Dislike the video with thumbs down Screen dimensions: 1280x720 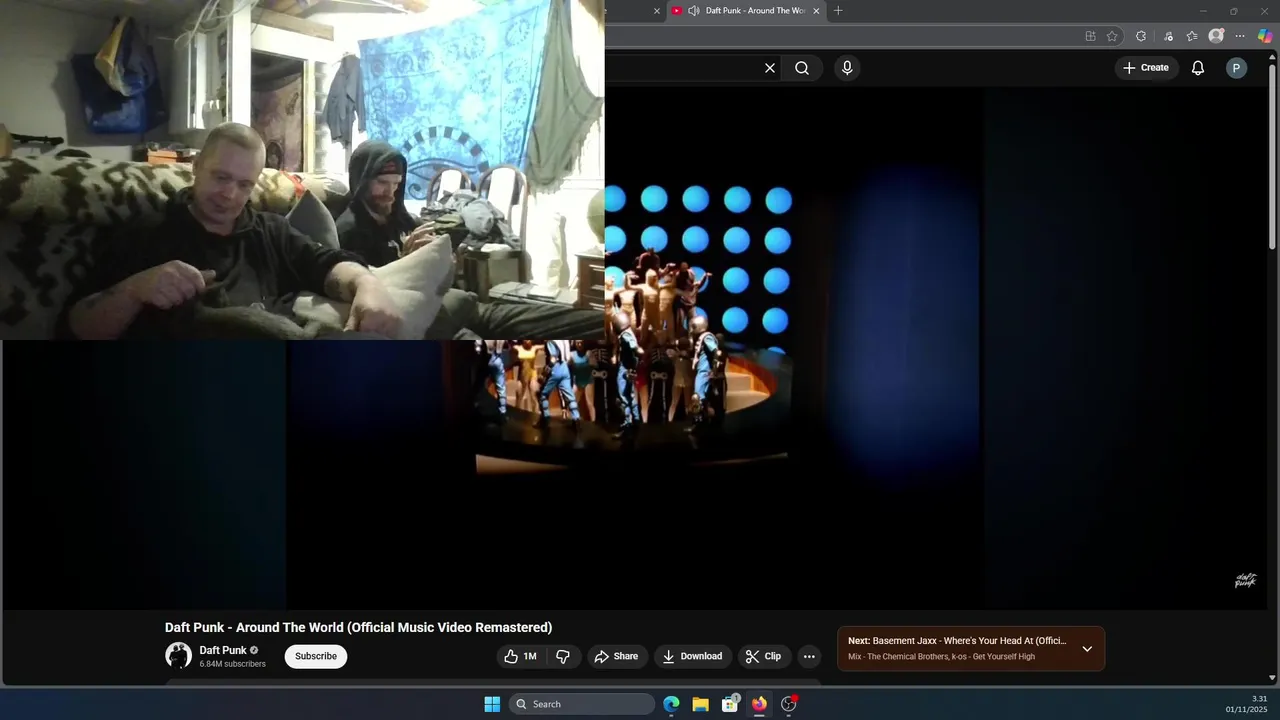[563, 657]
